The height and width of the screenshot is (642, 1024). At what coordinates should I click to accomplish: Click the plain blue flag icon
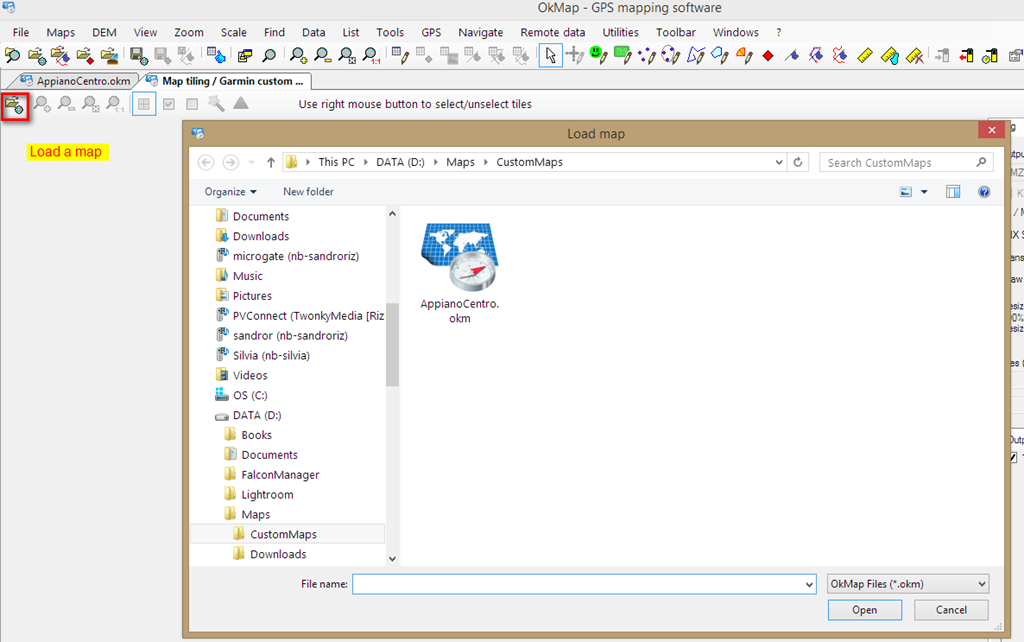tap(792, 56)
